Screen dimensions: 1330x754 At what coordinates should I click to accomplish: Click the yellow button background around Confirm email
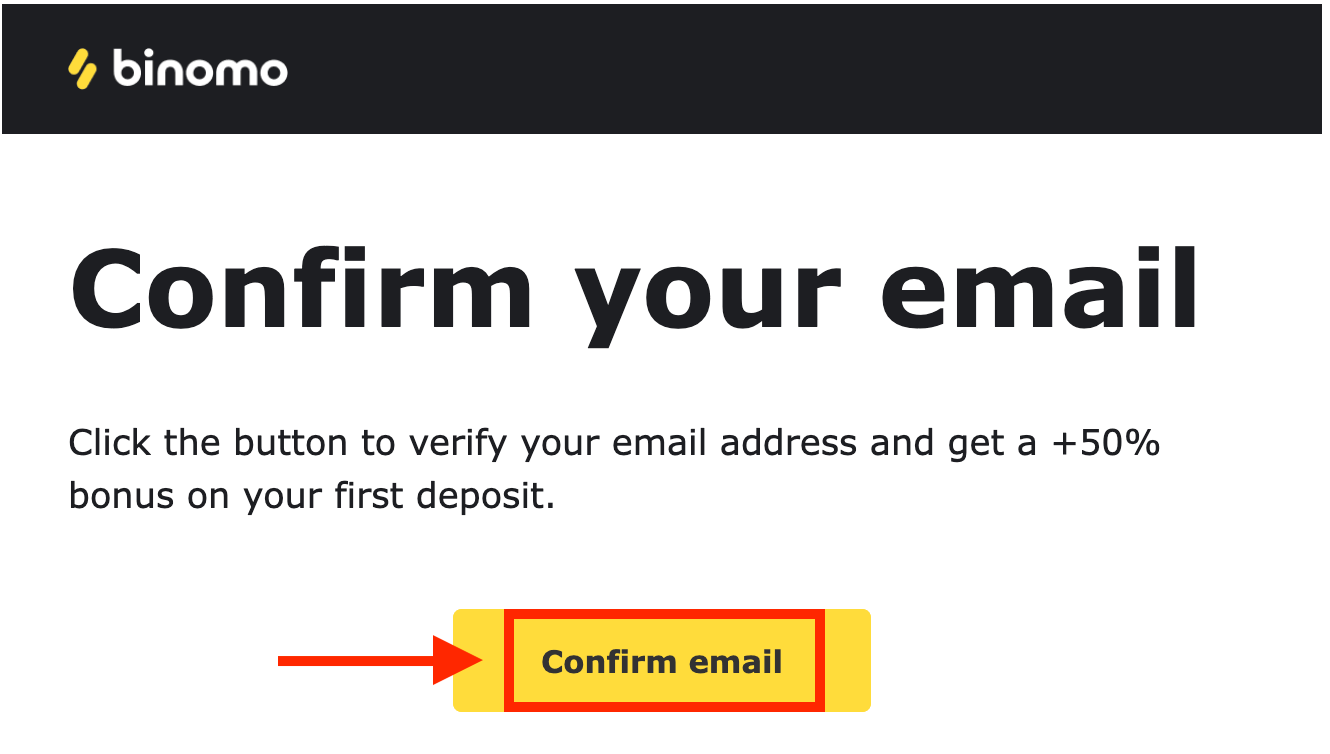tap(847, 660)
